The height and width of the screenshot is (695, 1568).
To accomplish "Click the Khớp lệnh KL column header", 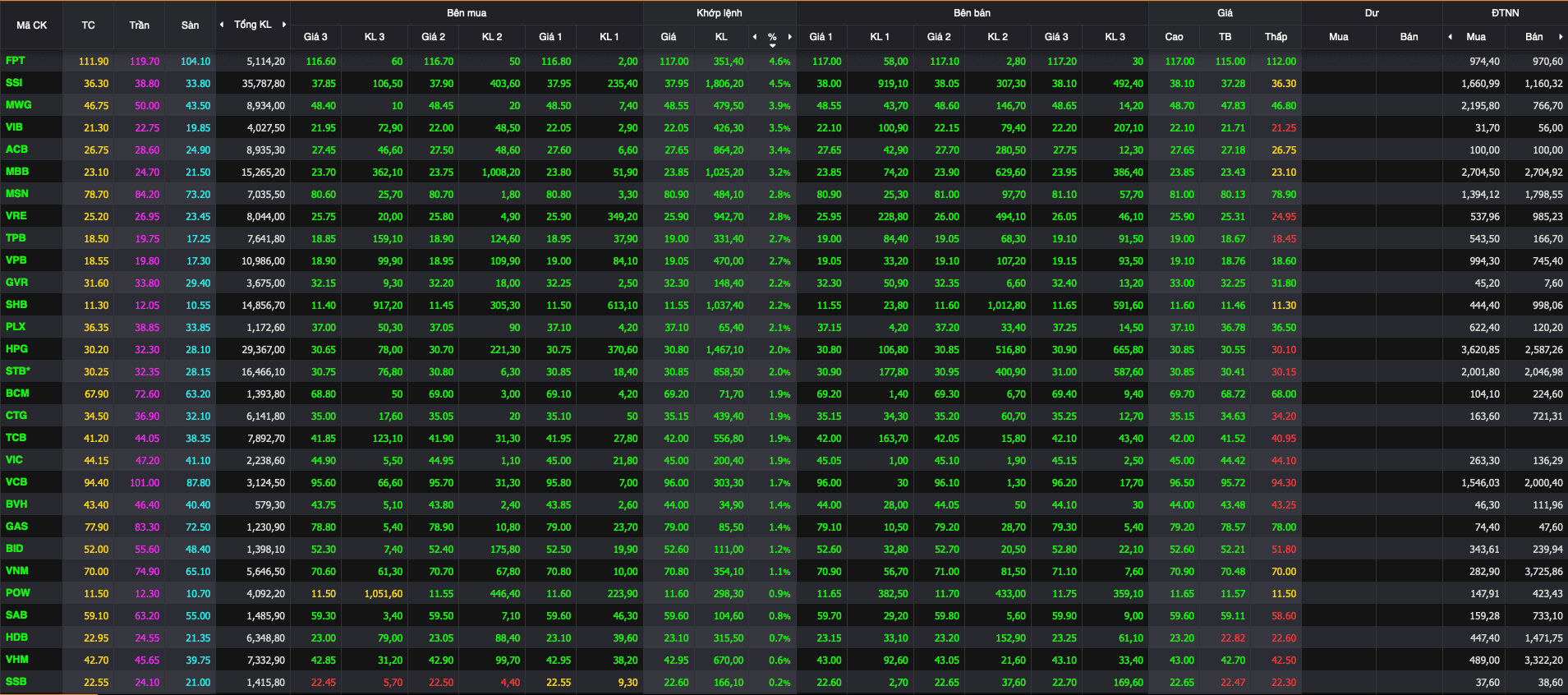I will (x=721, y=37).
